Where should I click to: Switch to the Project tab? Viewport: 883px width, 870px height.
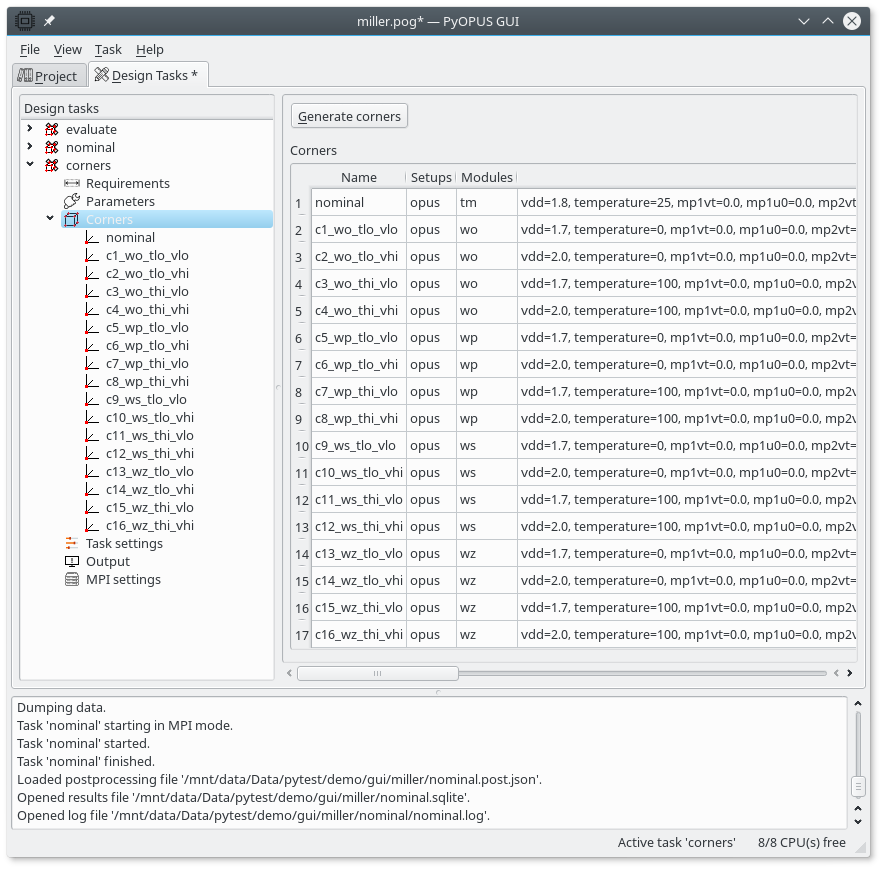click(47, 76)
